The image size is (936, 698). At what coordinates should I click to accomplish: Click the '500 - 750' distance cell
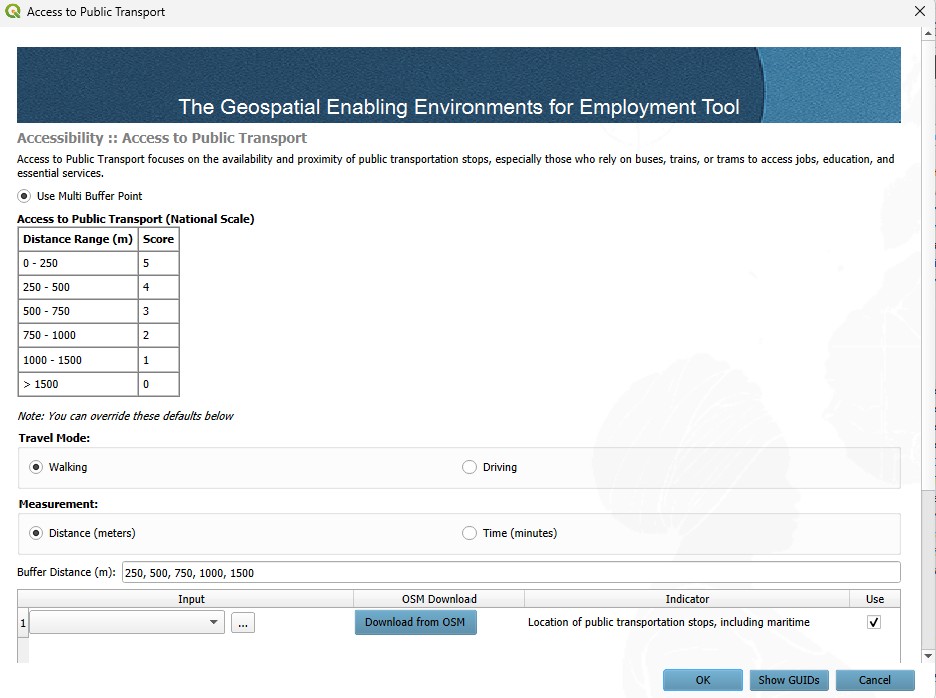pos(78,311)
